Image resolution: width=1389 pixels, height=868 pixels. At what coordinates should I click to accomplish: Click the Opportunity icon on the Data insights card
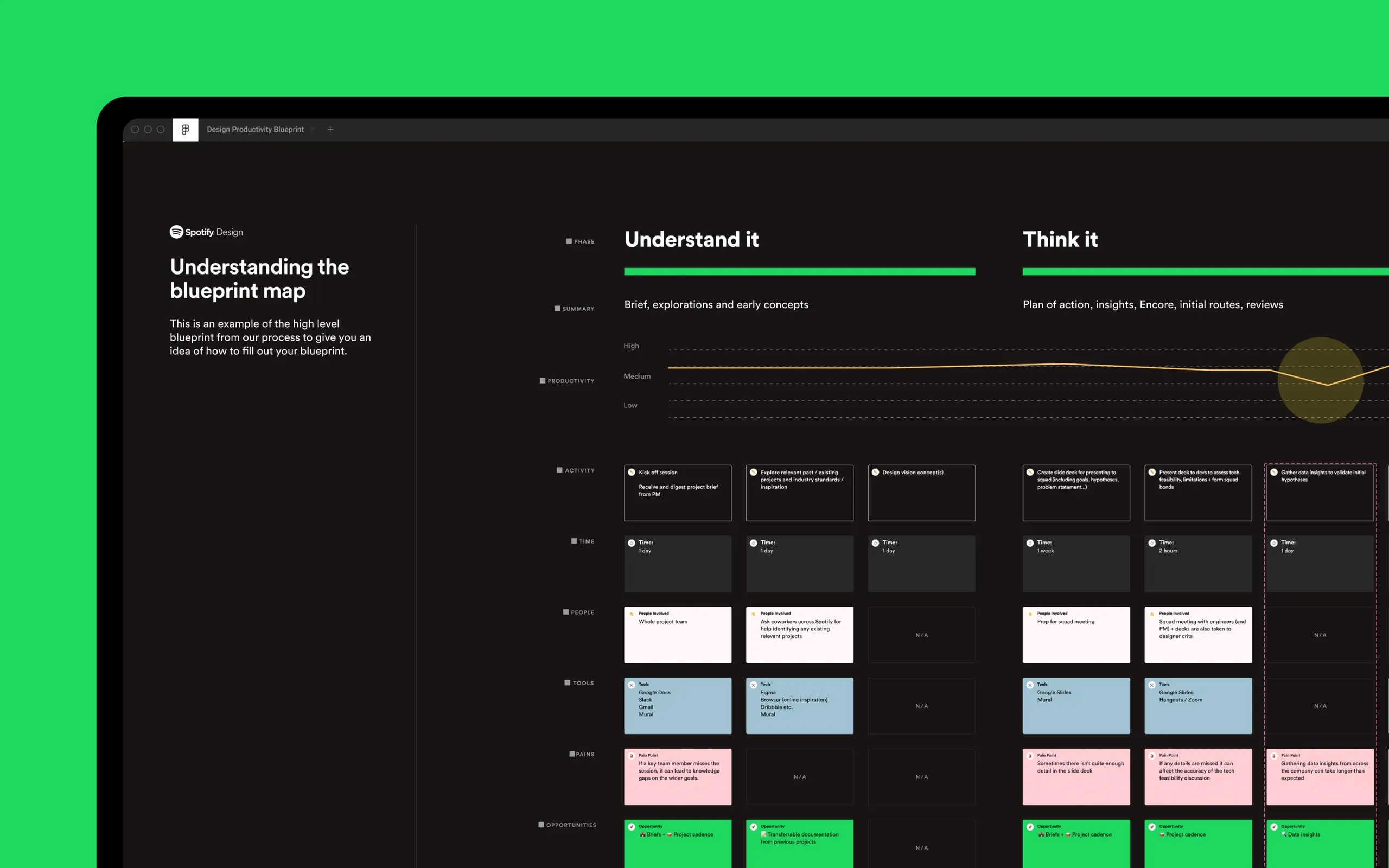1275,827
